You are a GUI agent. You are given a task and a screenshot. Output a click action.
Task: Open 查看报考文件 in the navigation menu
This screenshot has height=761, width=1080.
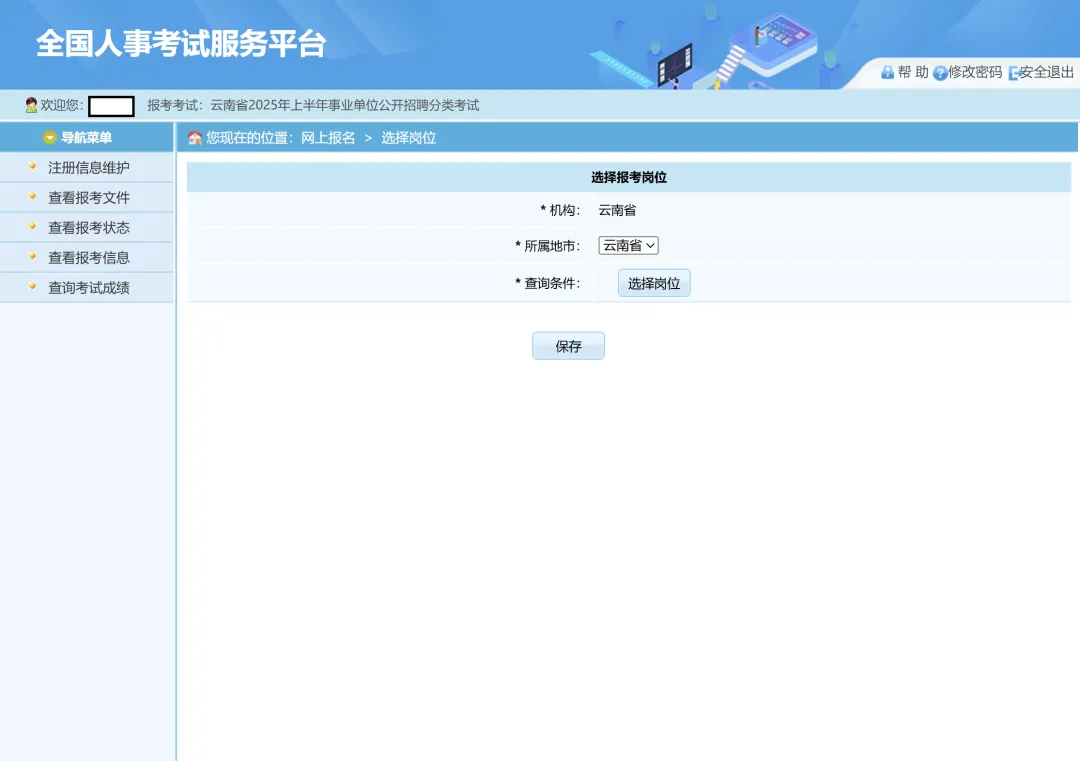(89, 198)
